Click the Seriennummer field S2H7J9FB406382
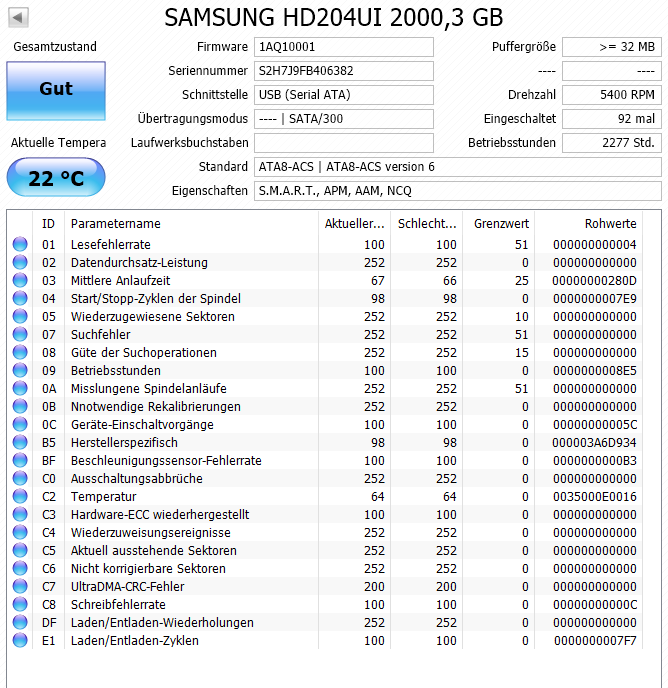This screenshot has height=688, width=668. point(344,71)
